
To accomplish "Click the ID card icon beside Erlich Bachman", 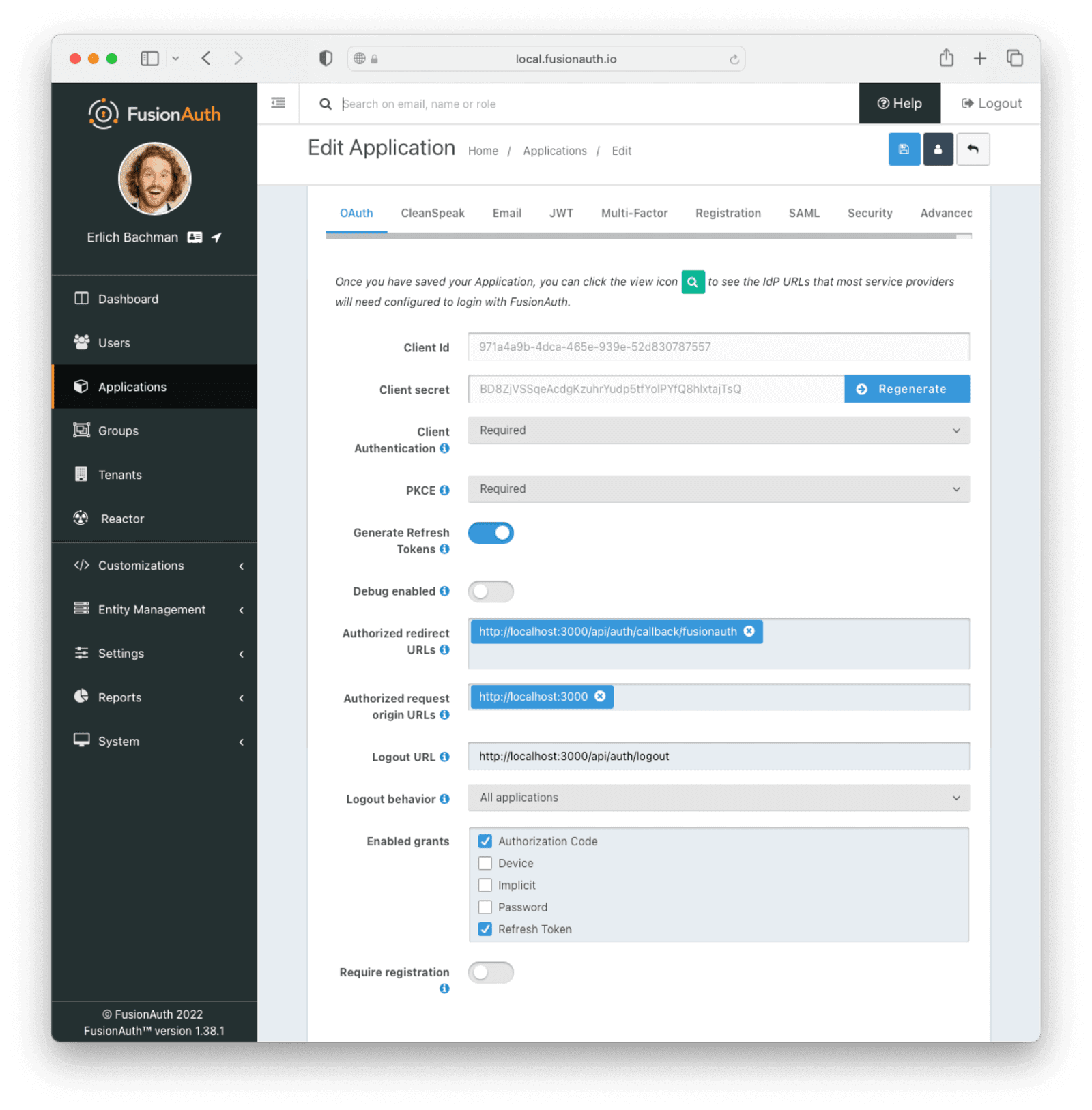I will [x=195, y=237].
